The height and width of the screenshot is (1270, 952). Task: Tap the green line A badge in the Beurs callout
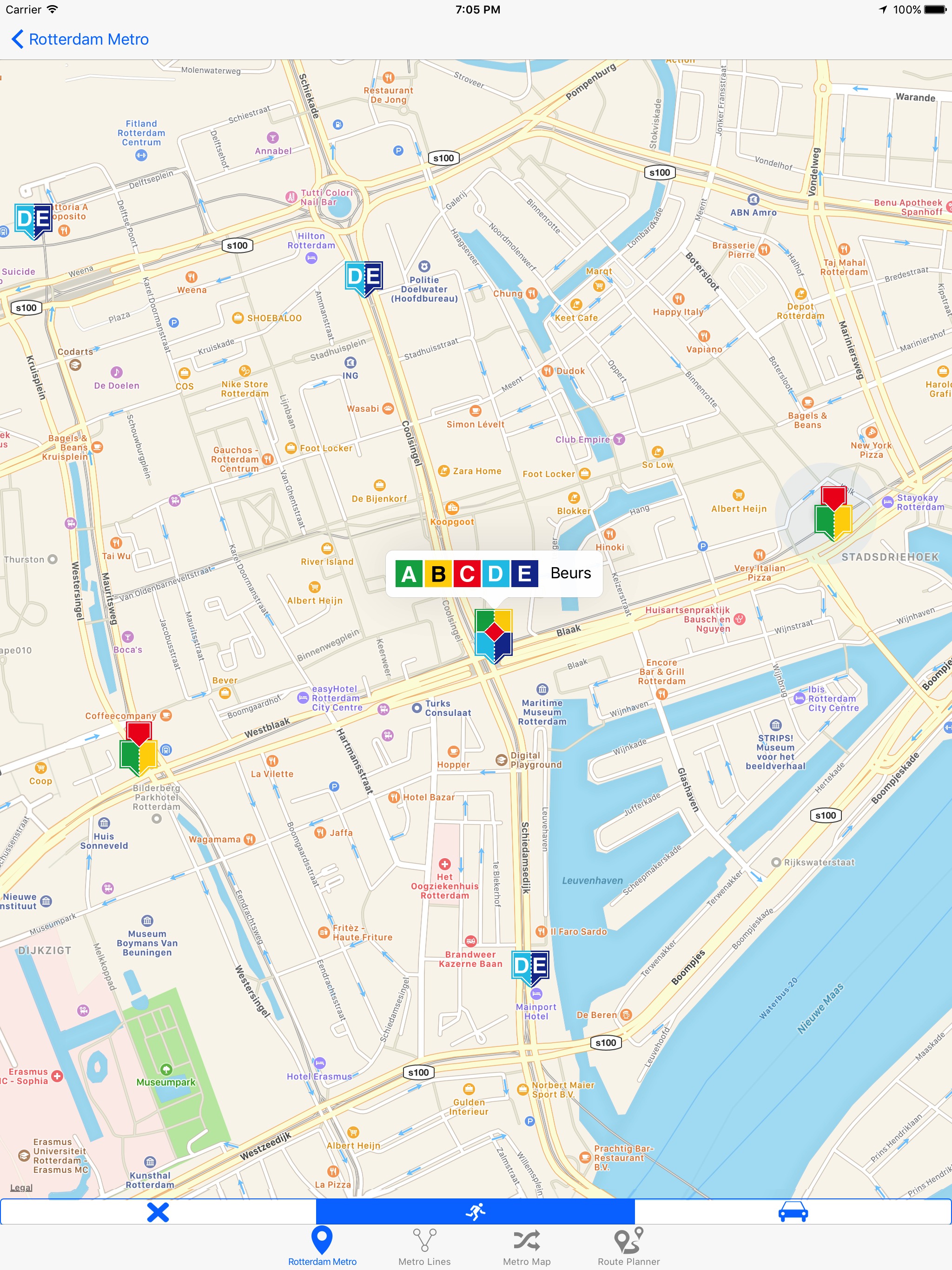[409, 574]
